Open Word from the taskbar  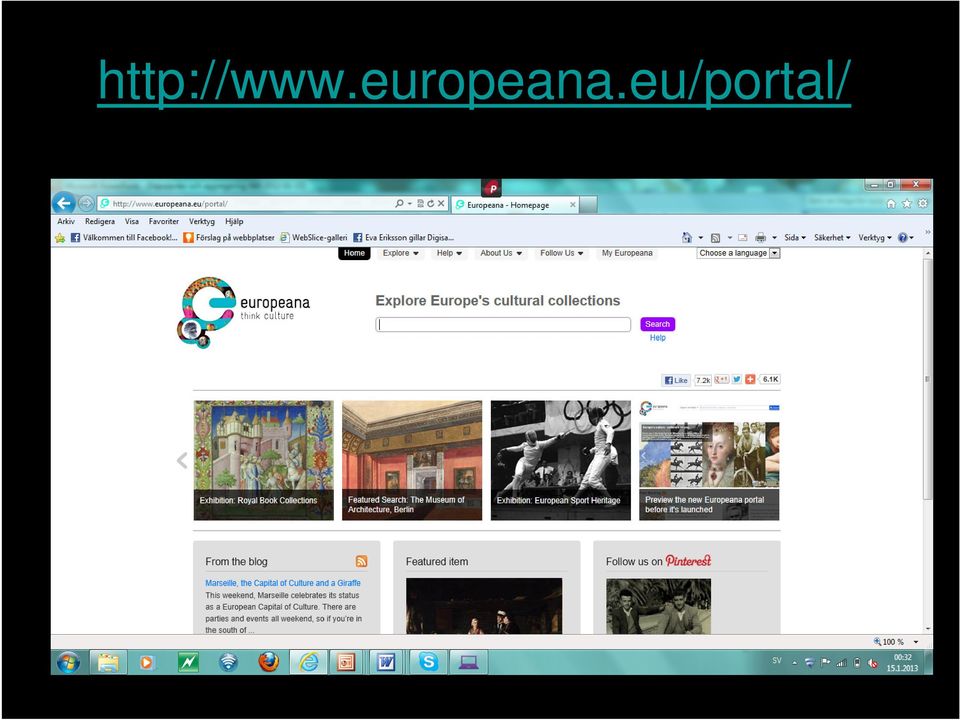(386, 662)
